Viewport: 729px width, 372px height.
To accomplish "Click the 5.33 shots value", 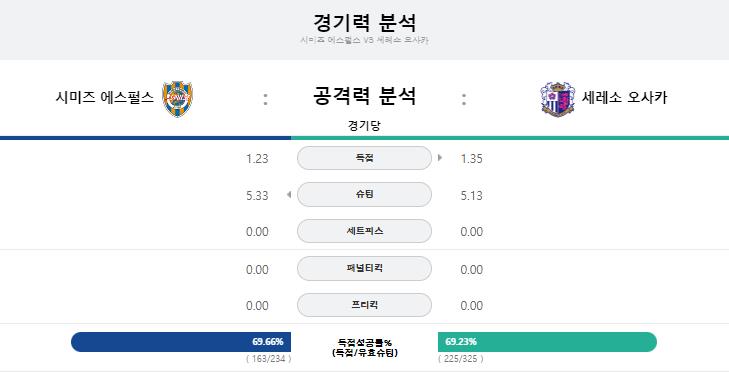I will pos(257,195).
